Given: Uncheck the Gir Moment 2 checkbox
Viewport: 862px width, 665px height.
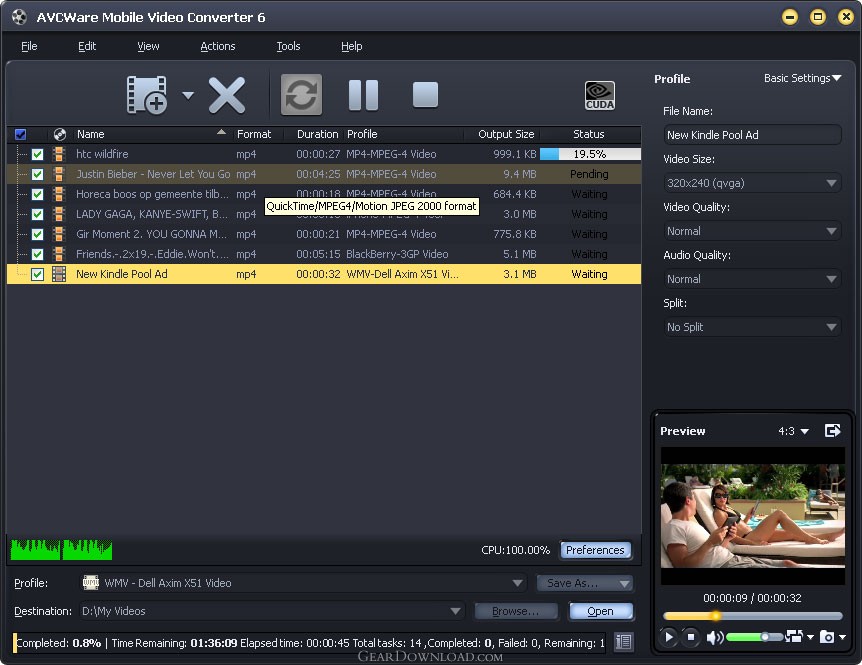Looking at the screenshot, I should pos(37,234).
